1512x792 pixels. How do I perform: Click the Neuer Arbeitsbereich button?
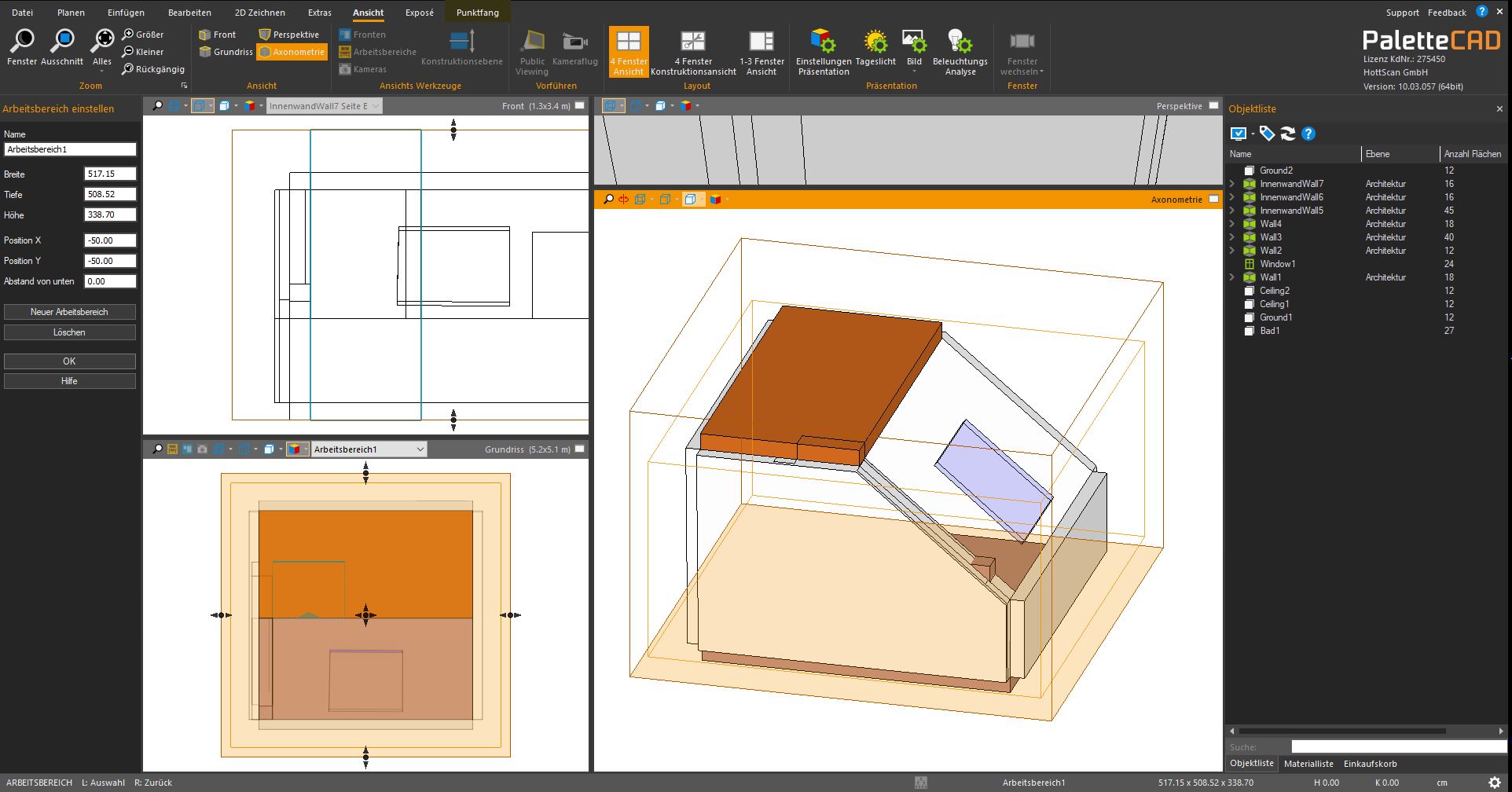69,312
